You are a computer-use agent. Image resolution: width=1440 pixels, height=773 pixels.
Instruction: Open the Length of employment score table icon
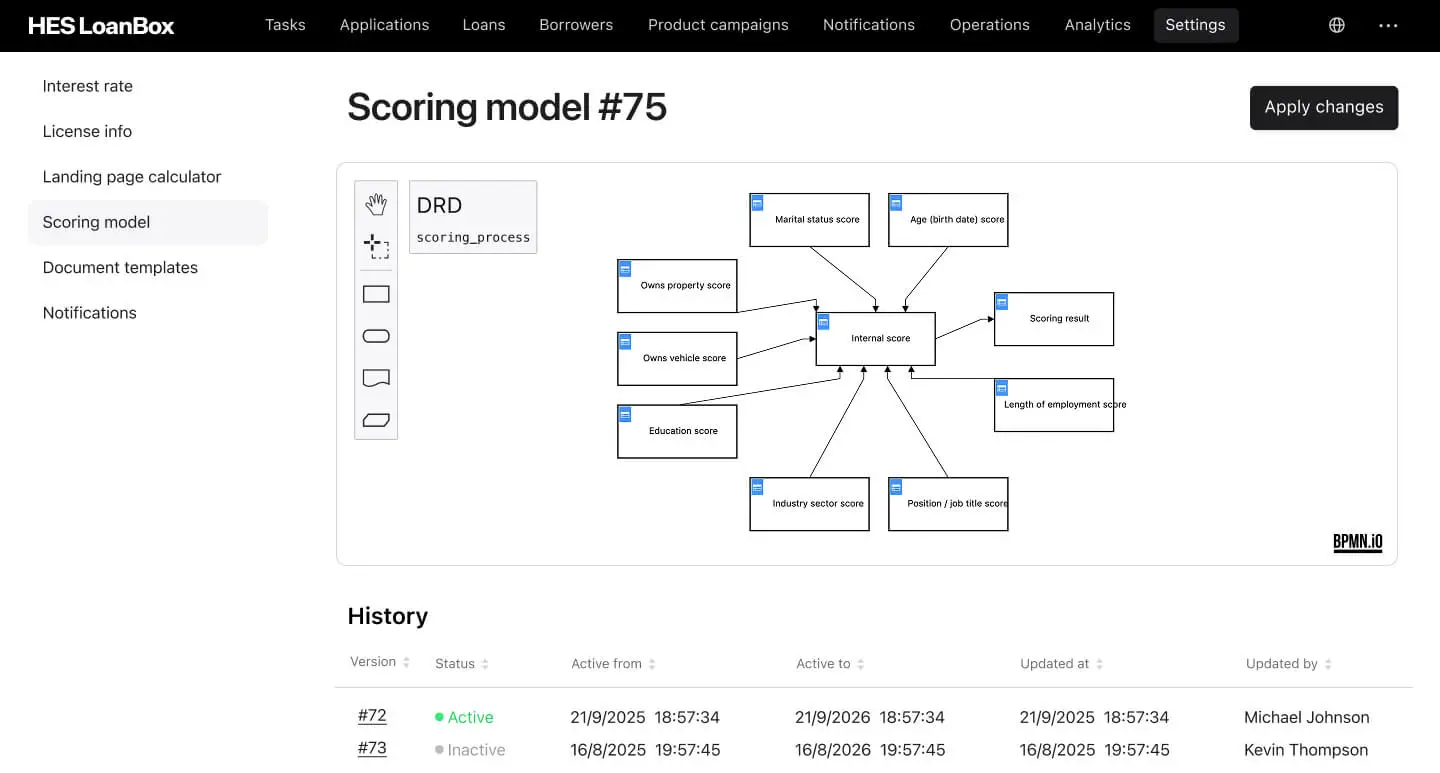tap(1002, 387)
